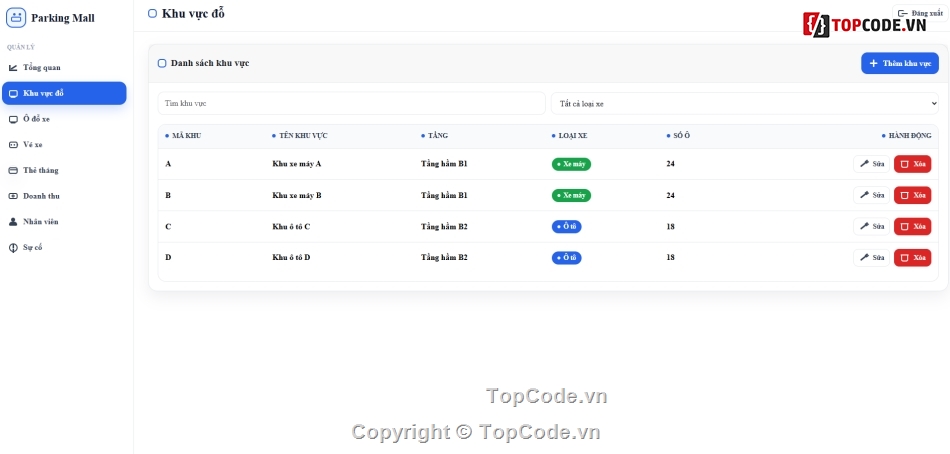Click the Danh sách khu vực heading icon
The height and width of the screenshot is (454, 950).
162,63
